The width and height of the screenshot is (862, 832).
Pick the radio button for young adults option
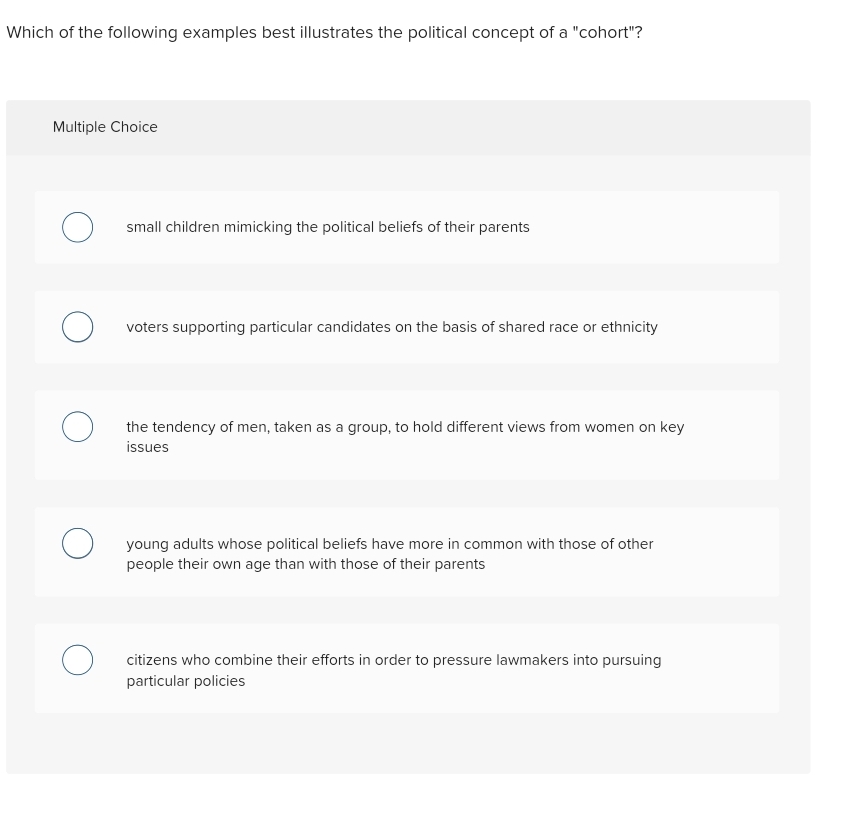click(x=78, y=543)
